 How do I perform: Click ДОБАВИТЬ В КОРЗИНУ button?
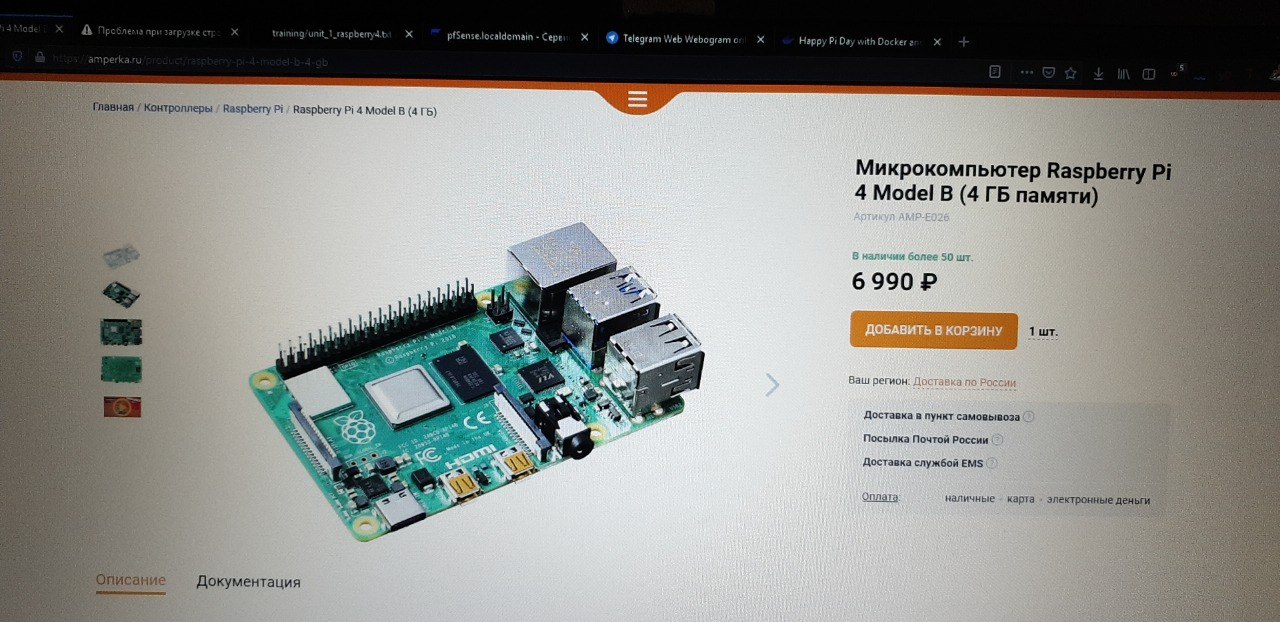pos(934,331)
